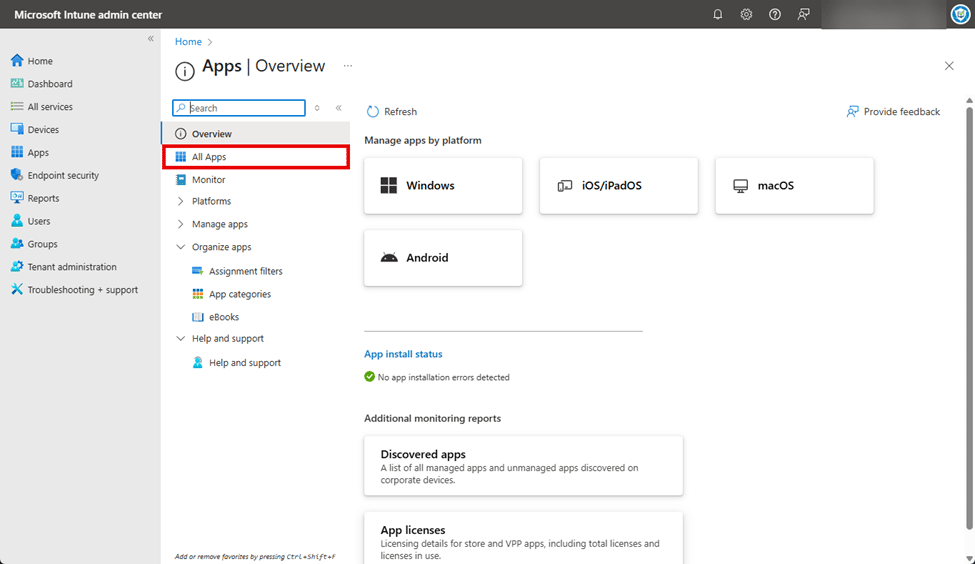
Task: Expand the Manage apps section
Action: (181, 225)
